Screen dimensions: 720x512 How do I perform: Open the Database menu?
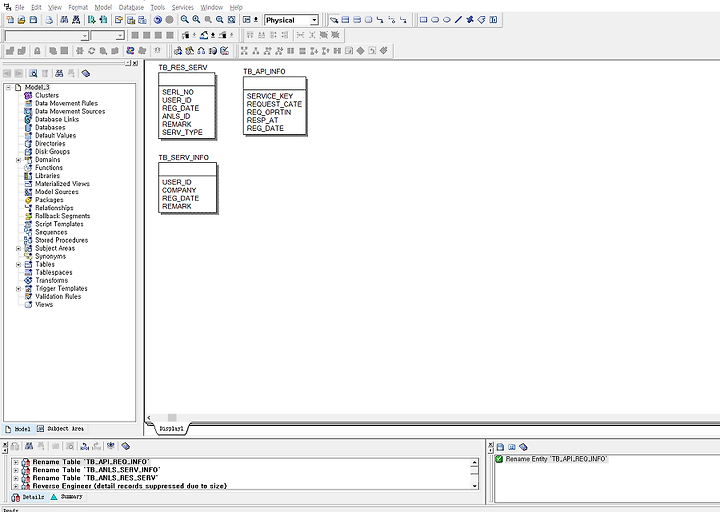[131, 7]
